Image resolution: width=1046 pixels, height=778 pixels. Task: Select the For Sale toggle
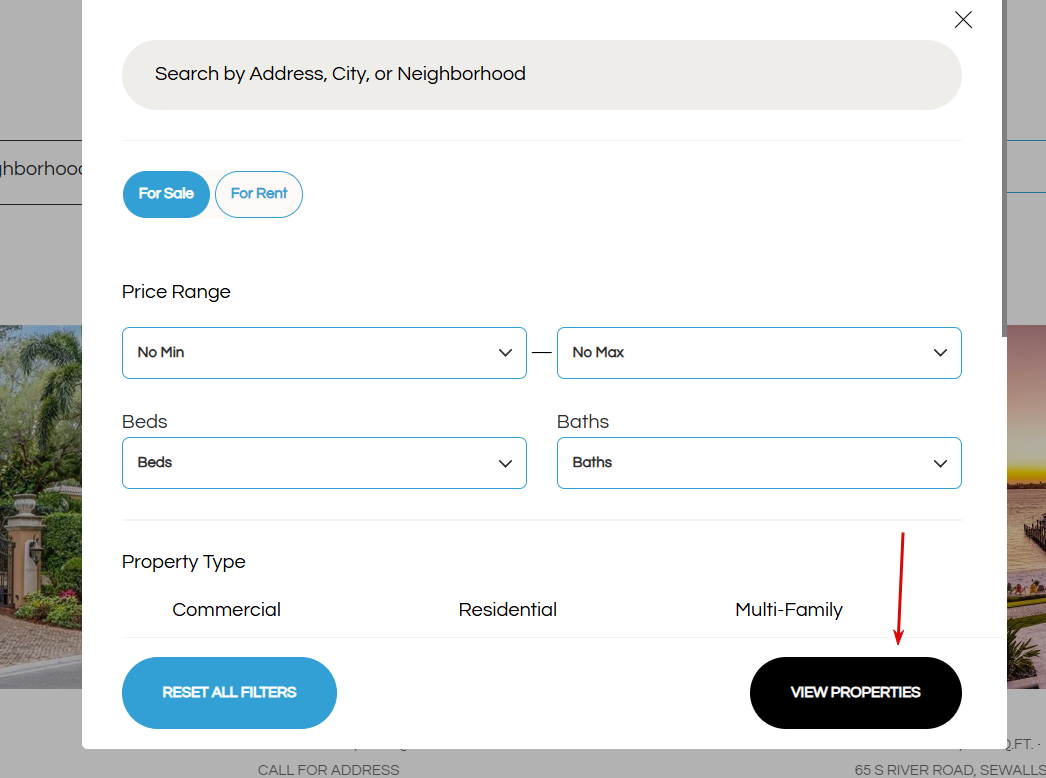(166, 194)
